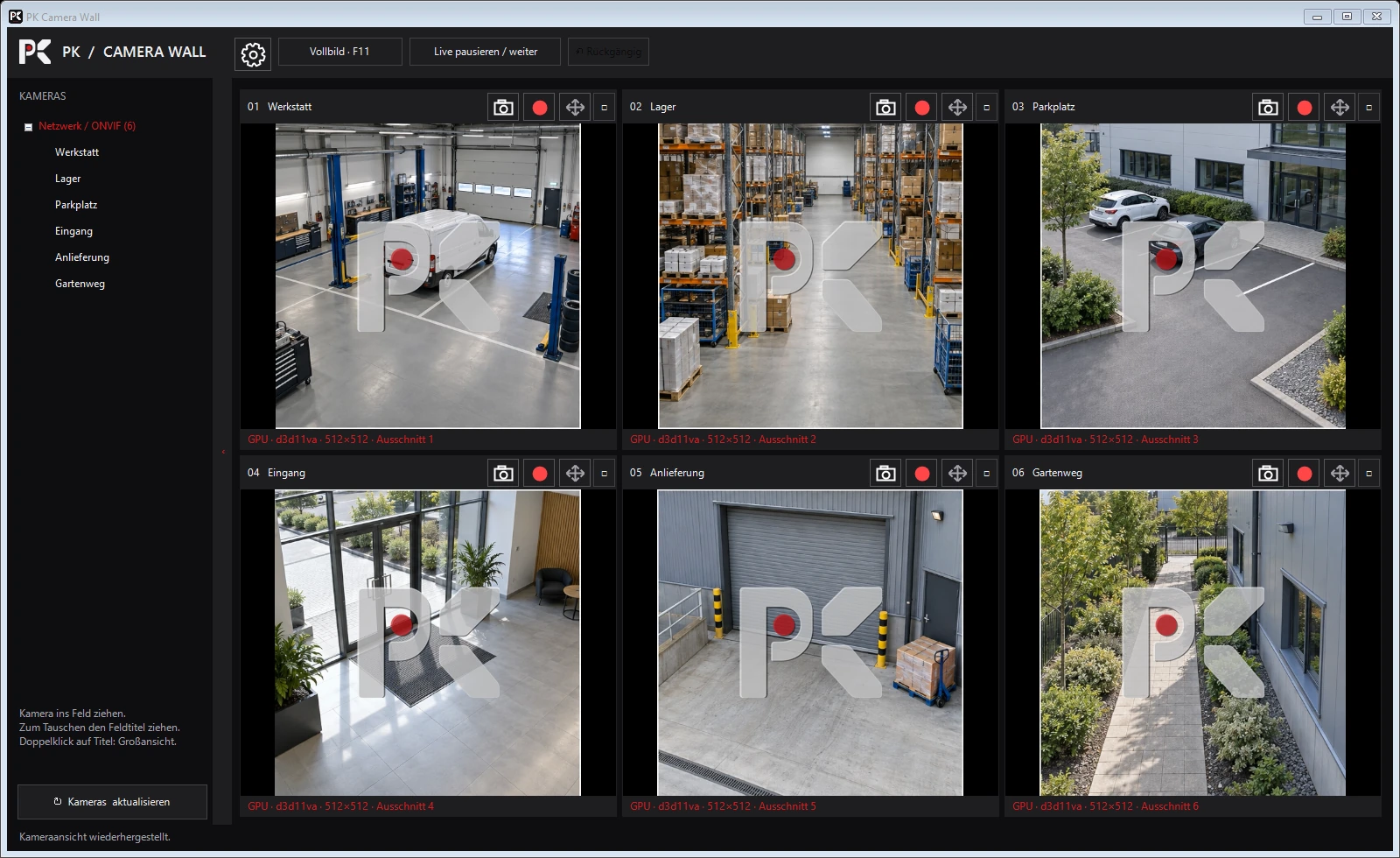Click the move icon on Parkplatz tile
Screen dimensions: 1400x858
point(1340,107)
